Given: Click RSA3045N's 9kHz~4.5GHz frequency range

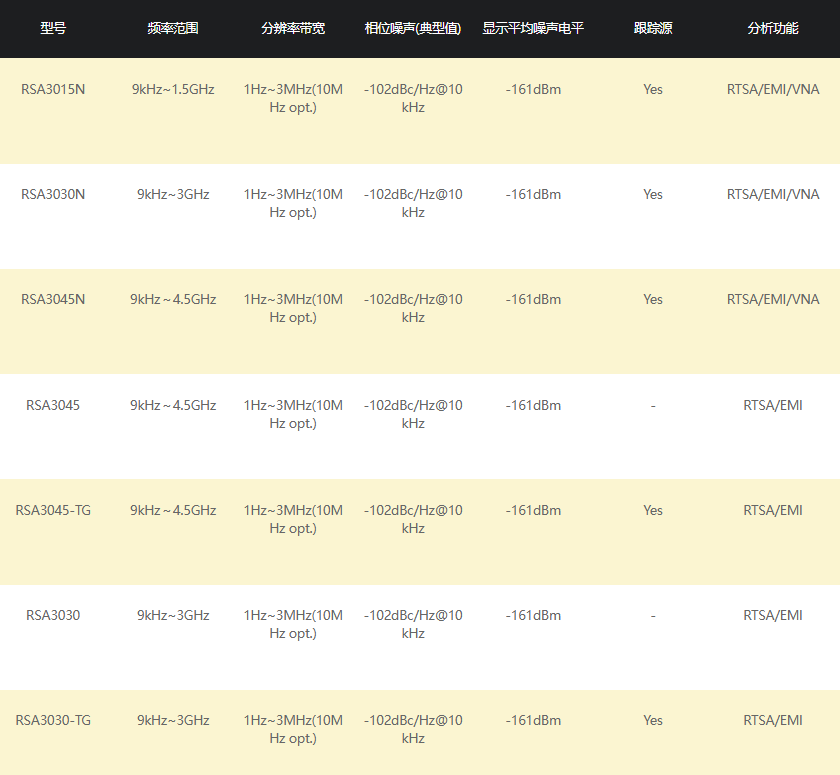Looking at the screenshot, I should tap(173, 299).
